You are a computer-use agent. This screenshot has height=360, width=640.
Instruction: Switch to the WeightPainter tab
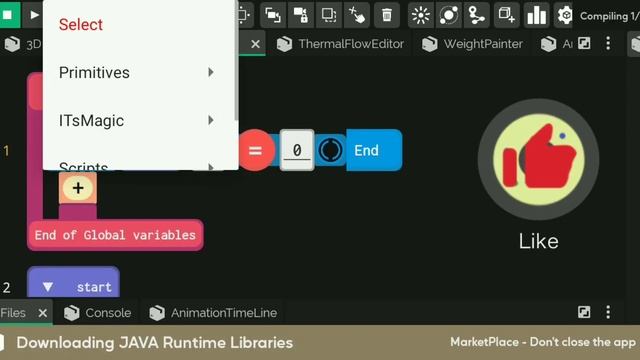coord(472,44)
